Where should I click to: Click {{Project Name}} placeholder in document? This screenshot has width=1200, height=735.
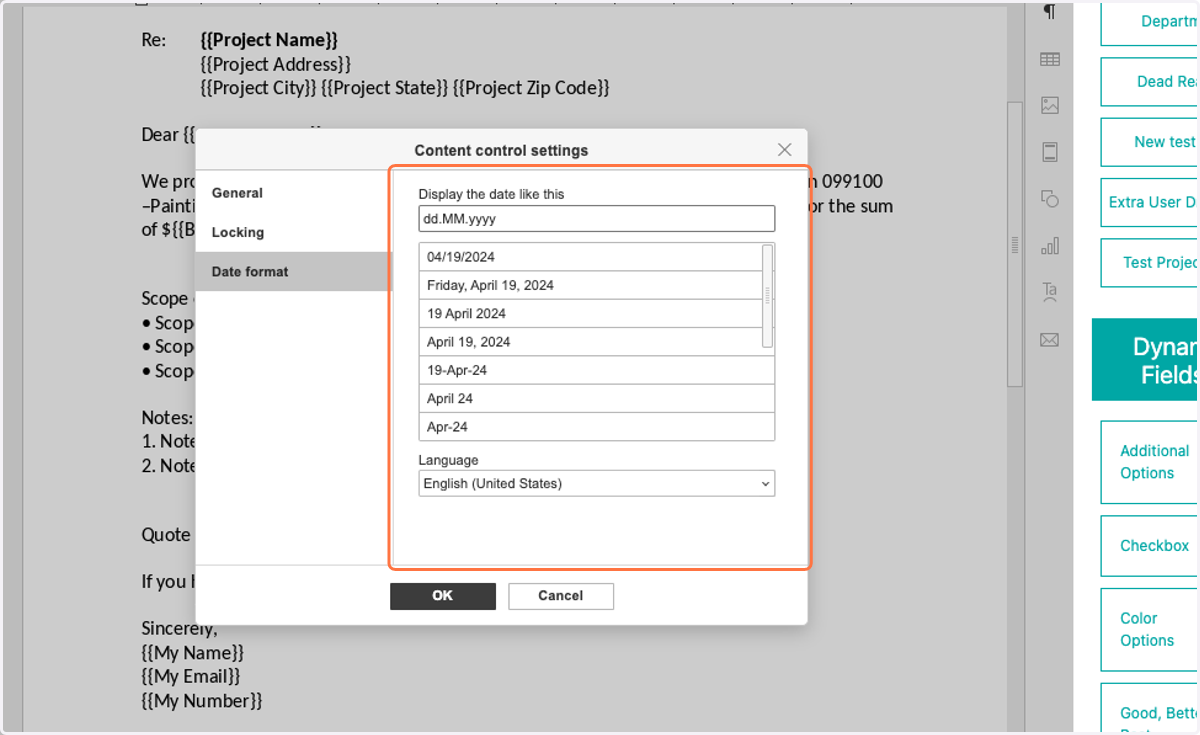269,40
